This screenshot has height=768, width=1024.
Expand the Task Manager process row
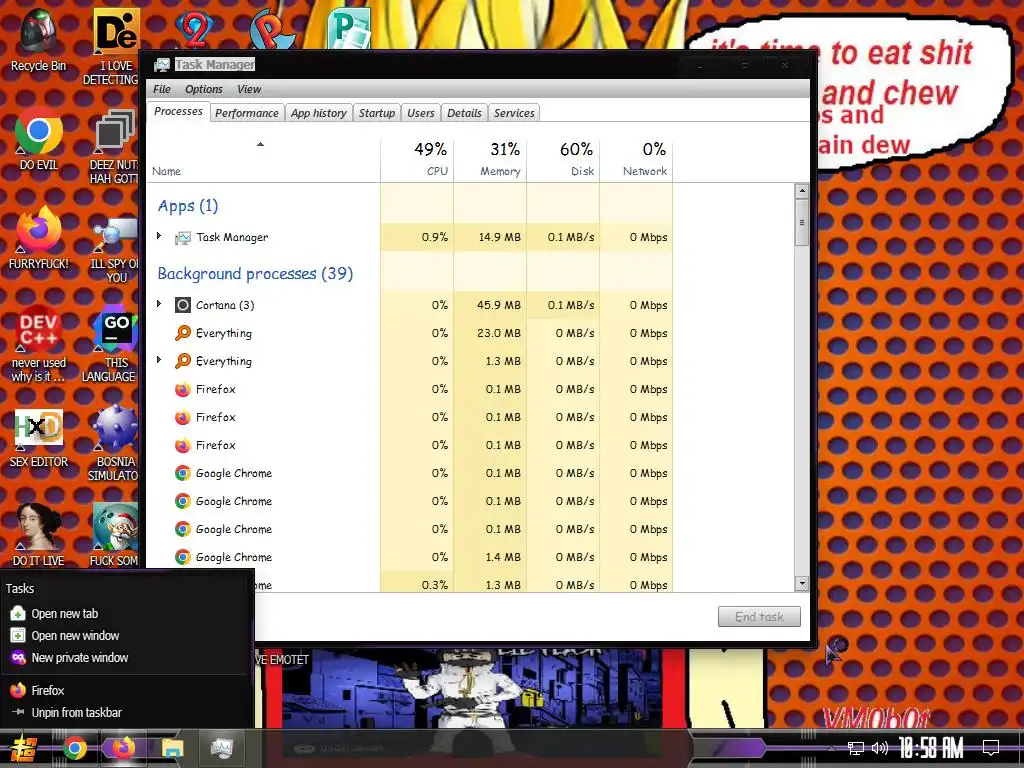pos(159,236)
